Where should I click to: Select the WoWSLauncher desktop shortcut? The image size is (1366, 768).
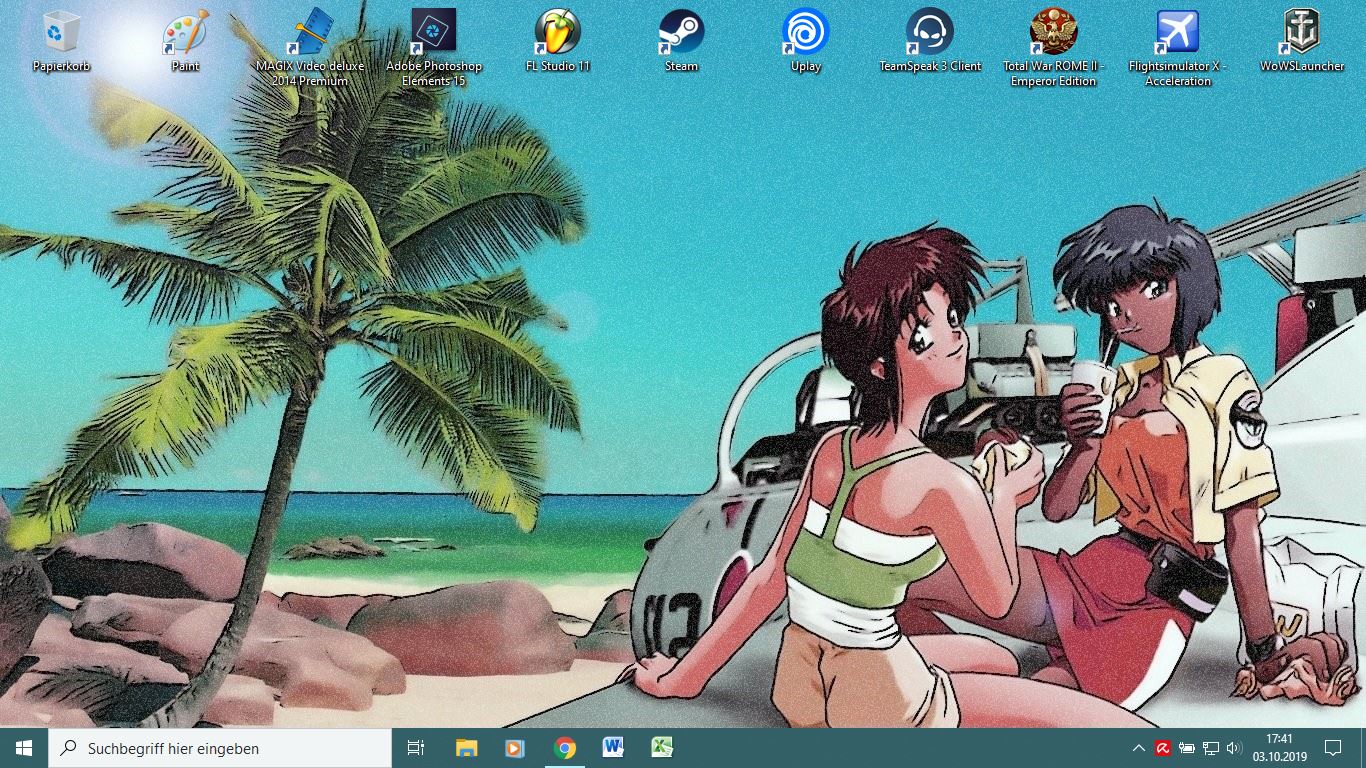[x=1301, y=41]
